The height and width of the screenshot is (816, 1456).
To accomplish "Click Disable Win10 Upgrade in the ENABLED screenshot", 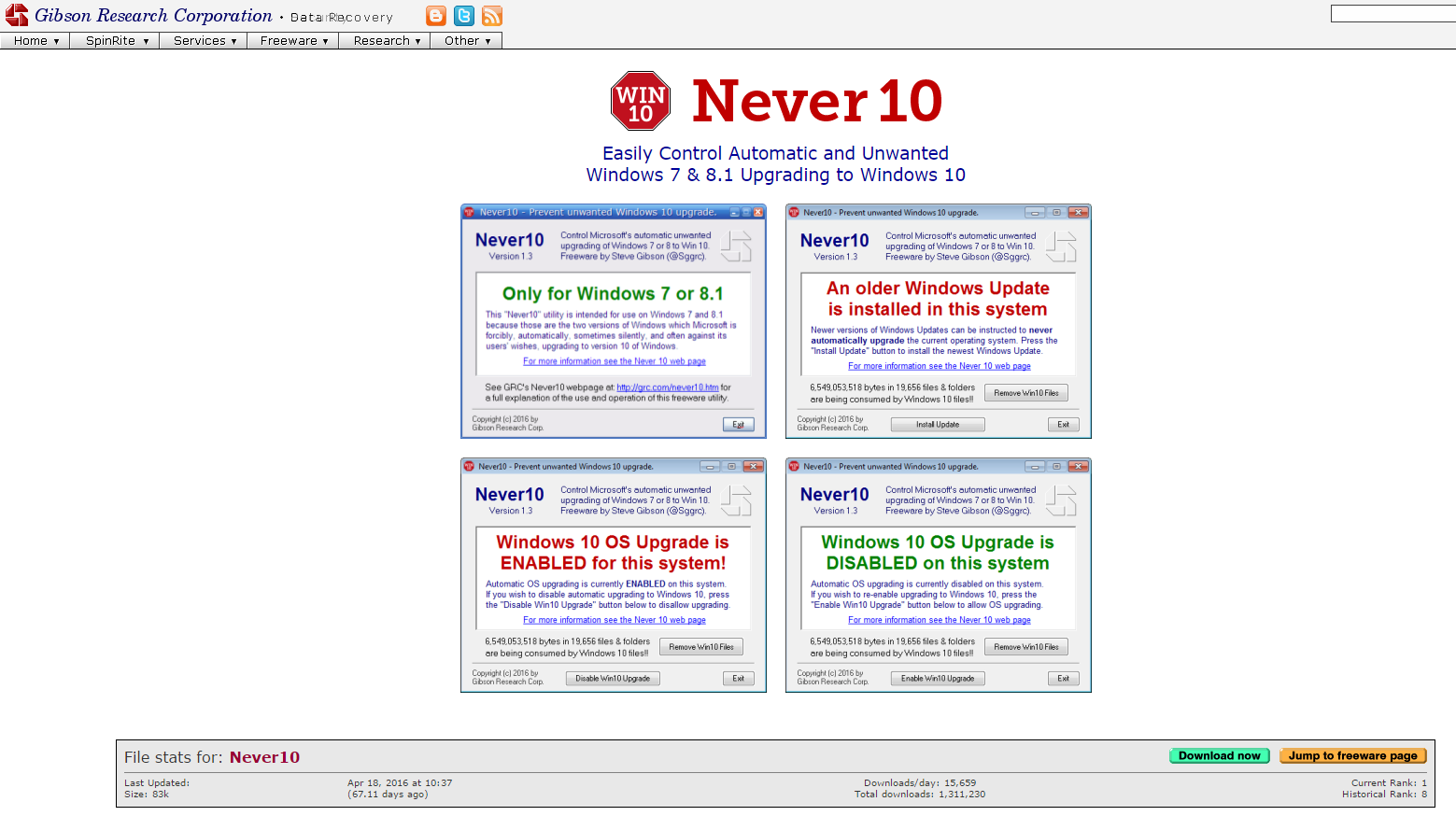I will pyautogui.click(x=613, y=679).
